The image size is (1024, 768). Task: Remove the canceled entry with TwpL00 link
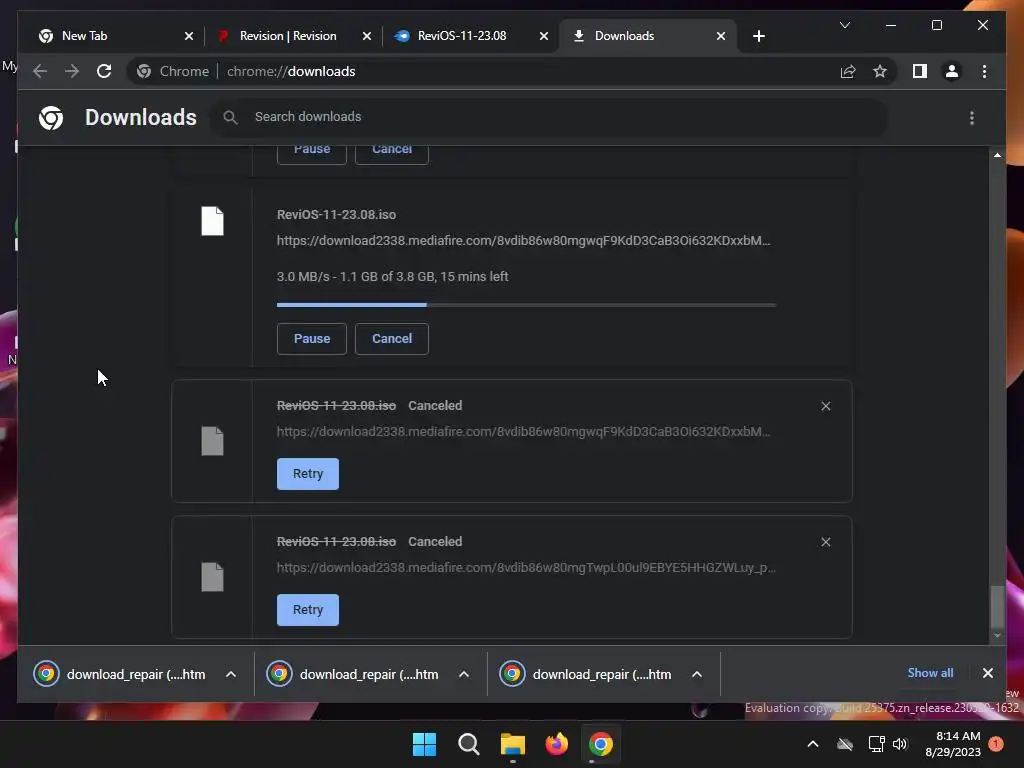pos(825,542)
